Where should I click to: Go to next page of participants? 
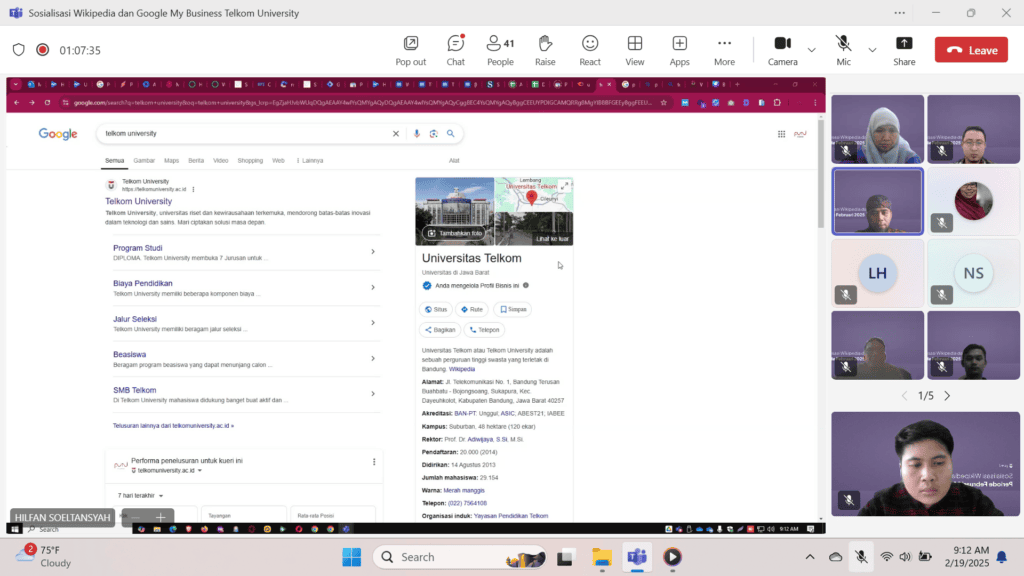click(x=947, y=396)
